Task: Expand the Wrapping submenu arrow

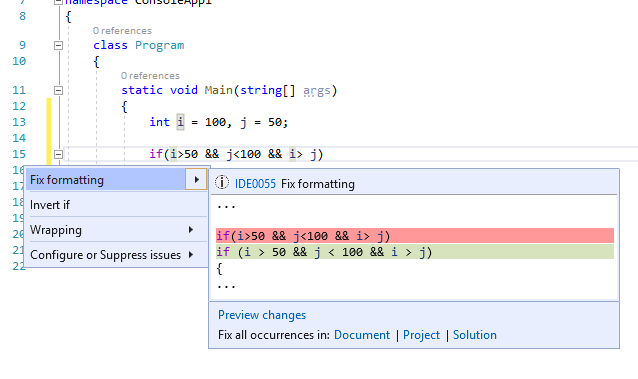Action: coord(190,230)
